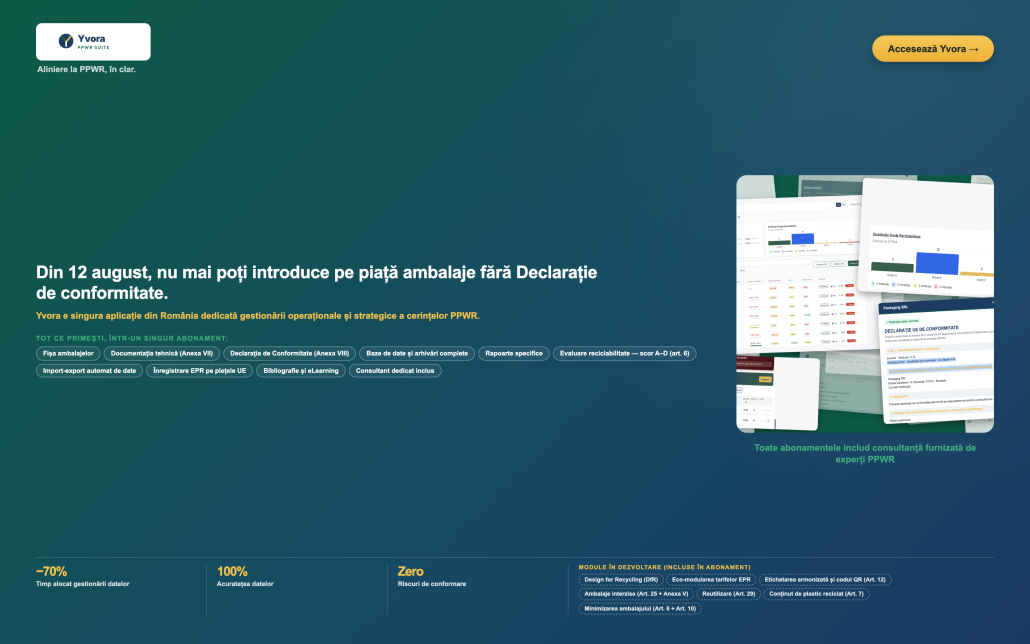Image resolution: width=1030 pixels, height=644 pixels.
Task: Click the Yvora PPWR Suite logo
Action: click(93, 41)
